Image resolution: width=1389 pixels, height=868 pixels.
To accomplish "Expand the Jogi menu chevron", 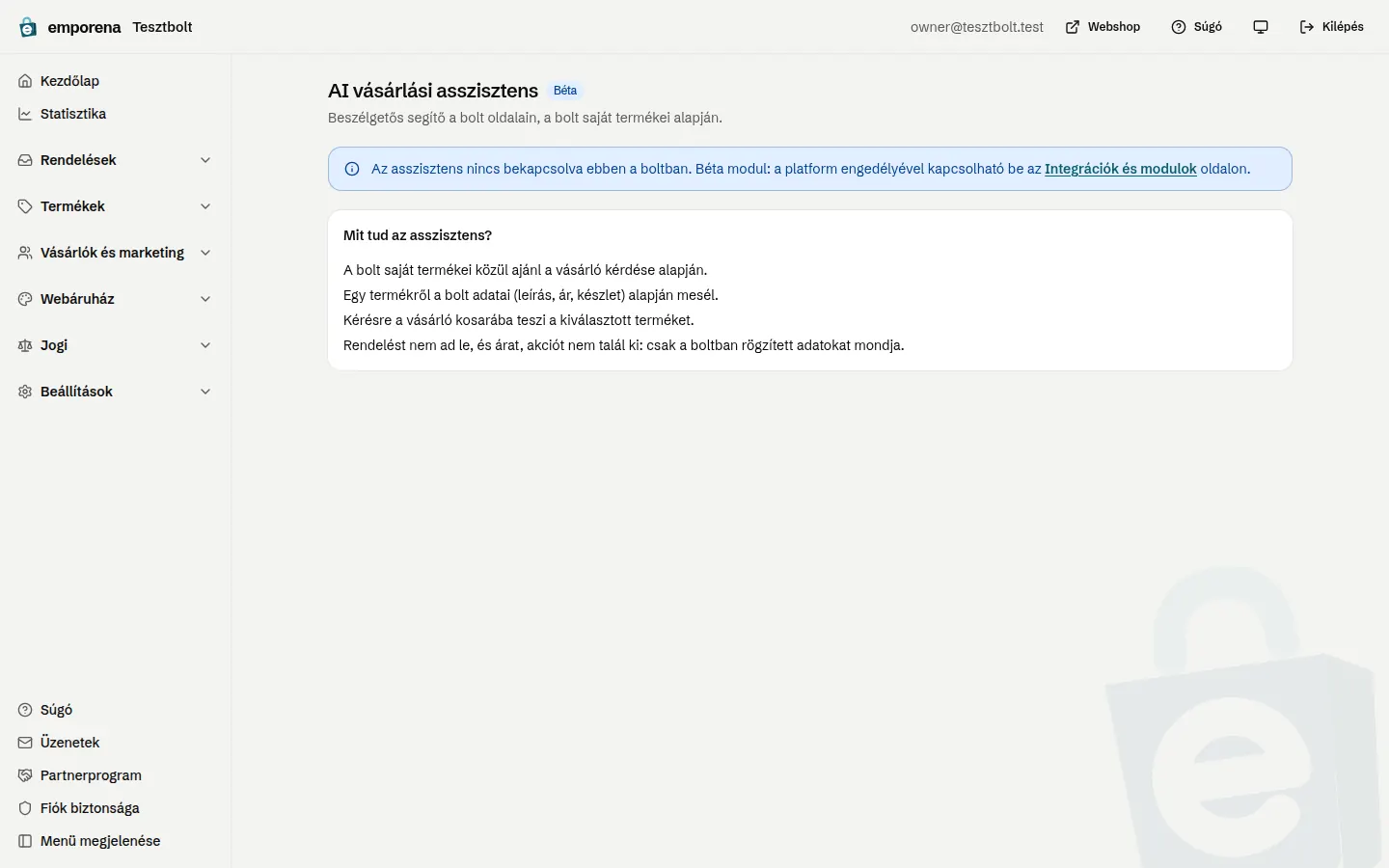I will (x=205, y=345).
